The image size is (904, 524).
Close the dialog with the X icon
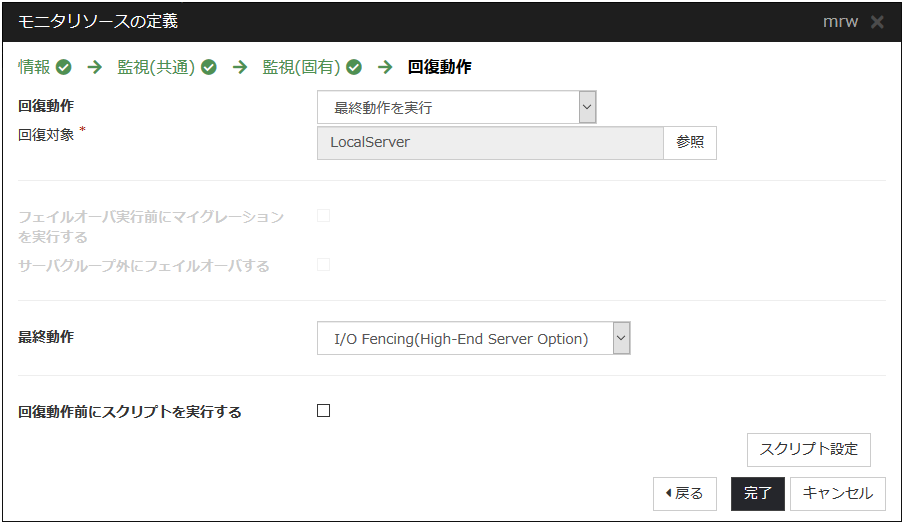[877, 22]
